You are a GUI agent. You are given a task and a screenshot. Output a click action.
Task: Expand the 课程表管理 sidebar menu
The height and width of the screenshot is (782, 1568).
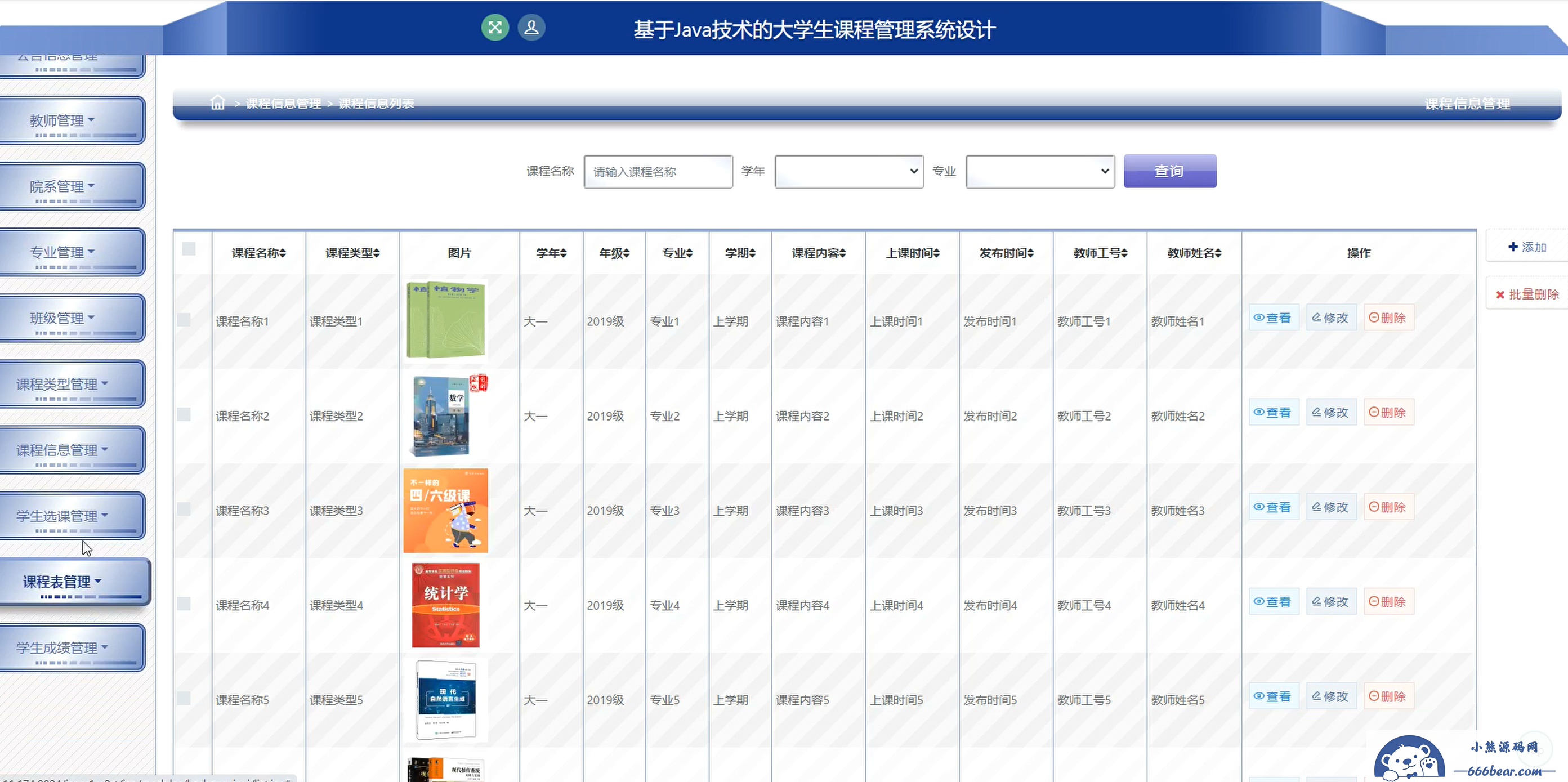[74, 581]
